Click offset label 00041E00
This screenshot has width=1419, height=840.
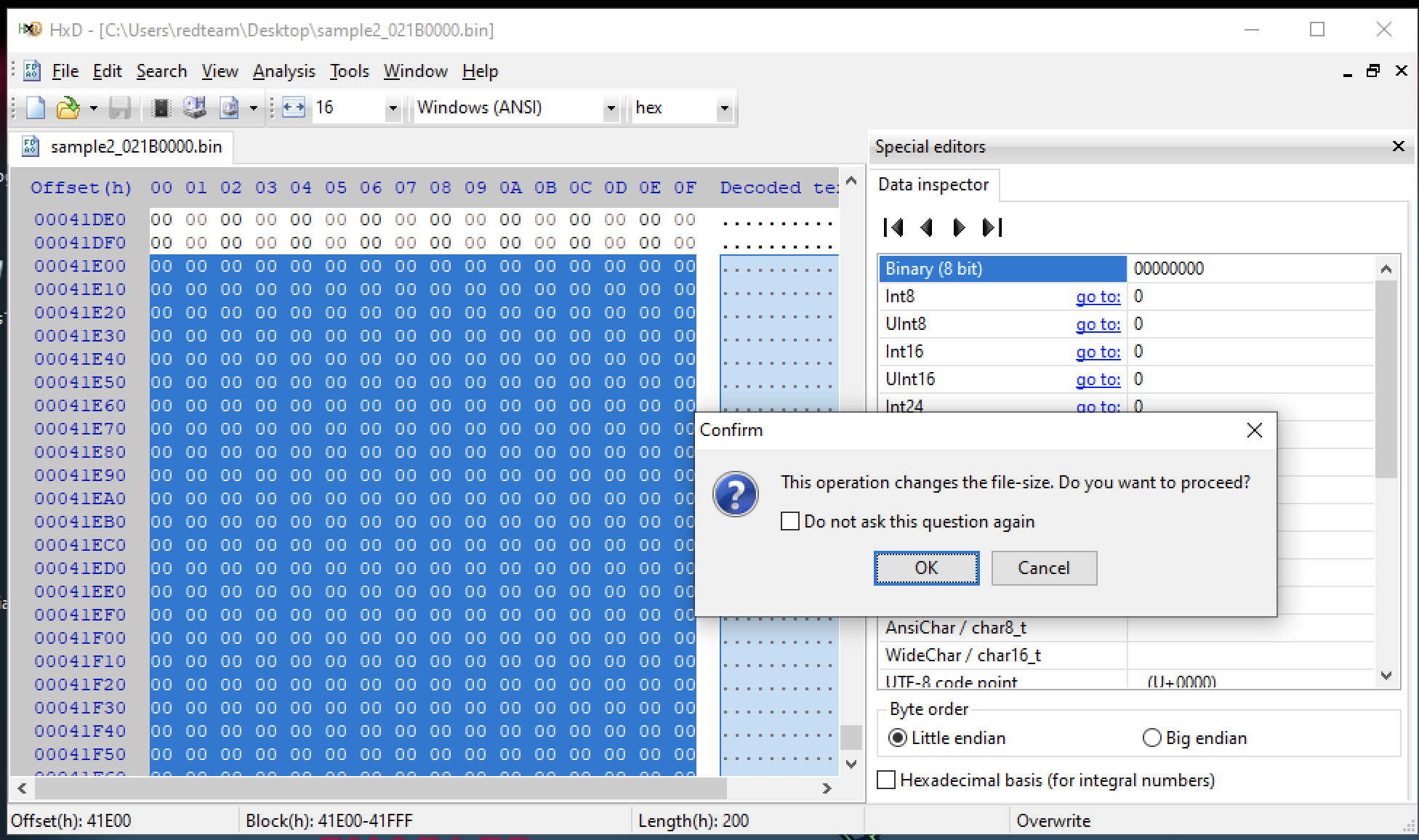click(80, 266)
